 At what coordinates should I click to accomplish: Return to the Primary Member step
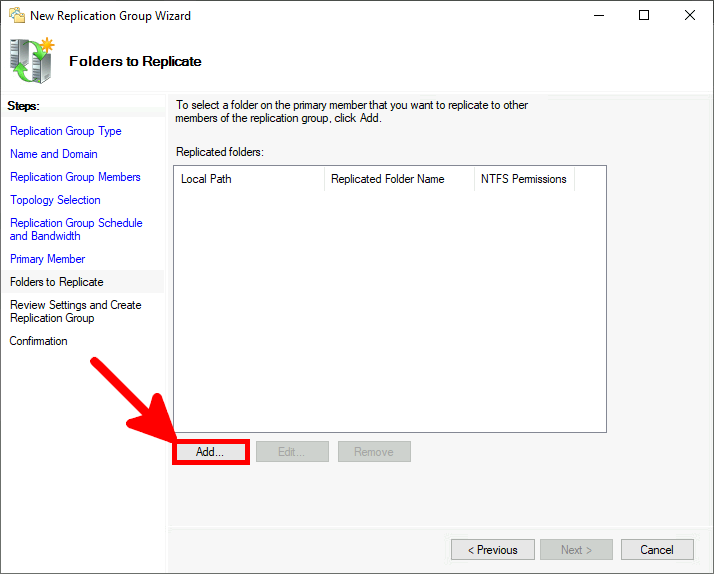[47, 259]
